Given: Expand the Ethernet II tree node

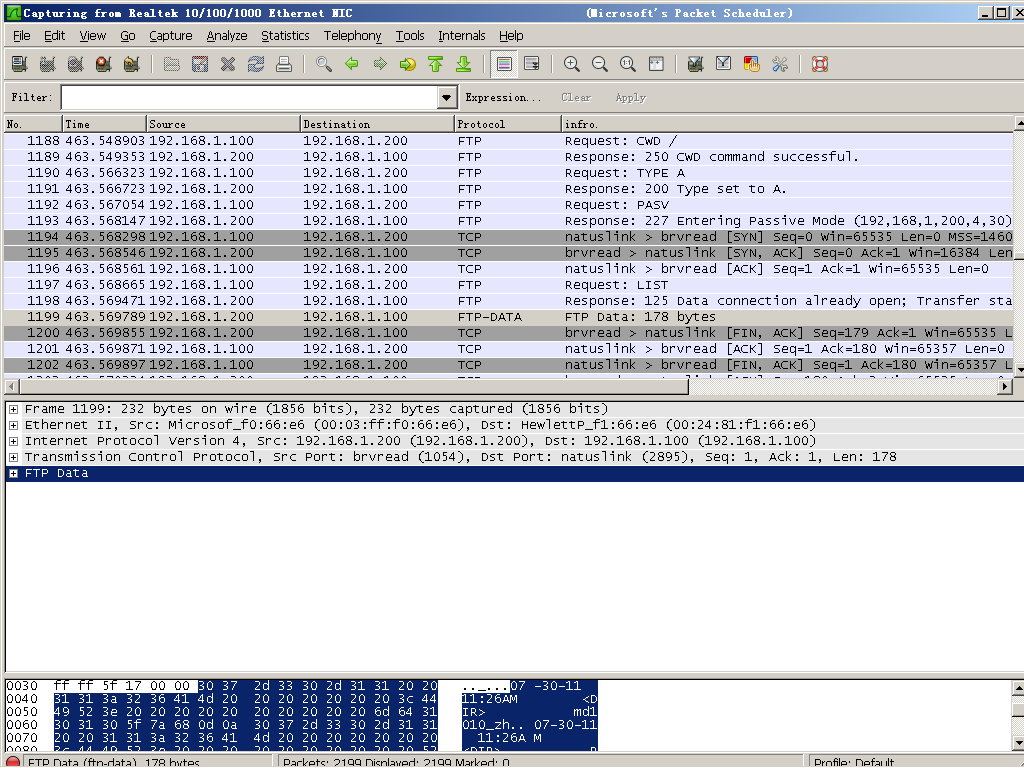Looking at the screenshot, I should [x=14, y=425].
